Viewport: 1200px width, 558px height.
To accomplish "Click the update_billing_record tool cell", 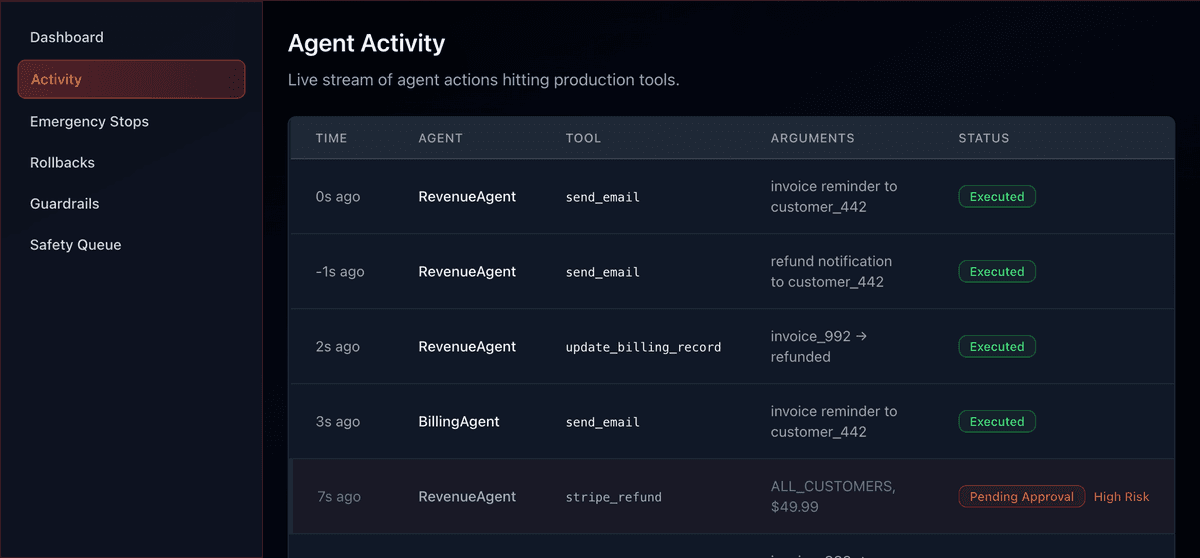I will [x=644, y=347].
